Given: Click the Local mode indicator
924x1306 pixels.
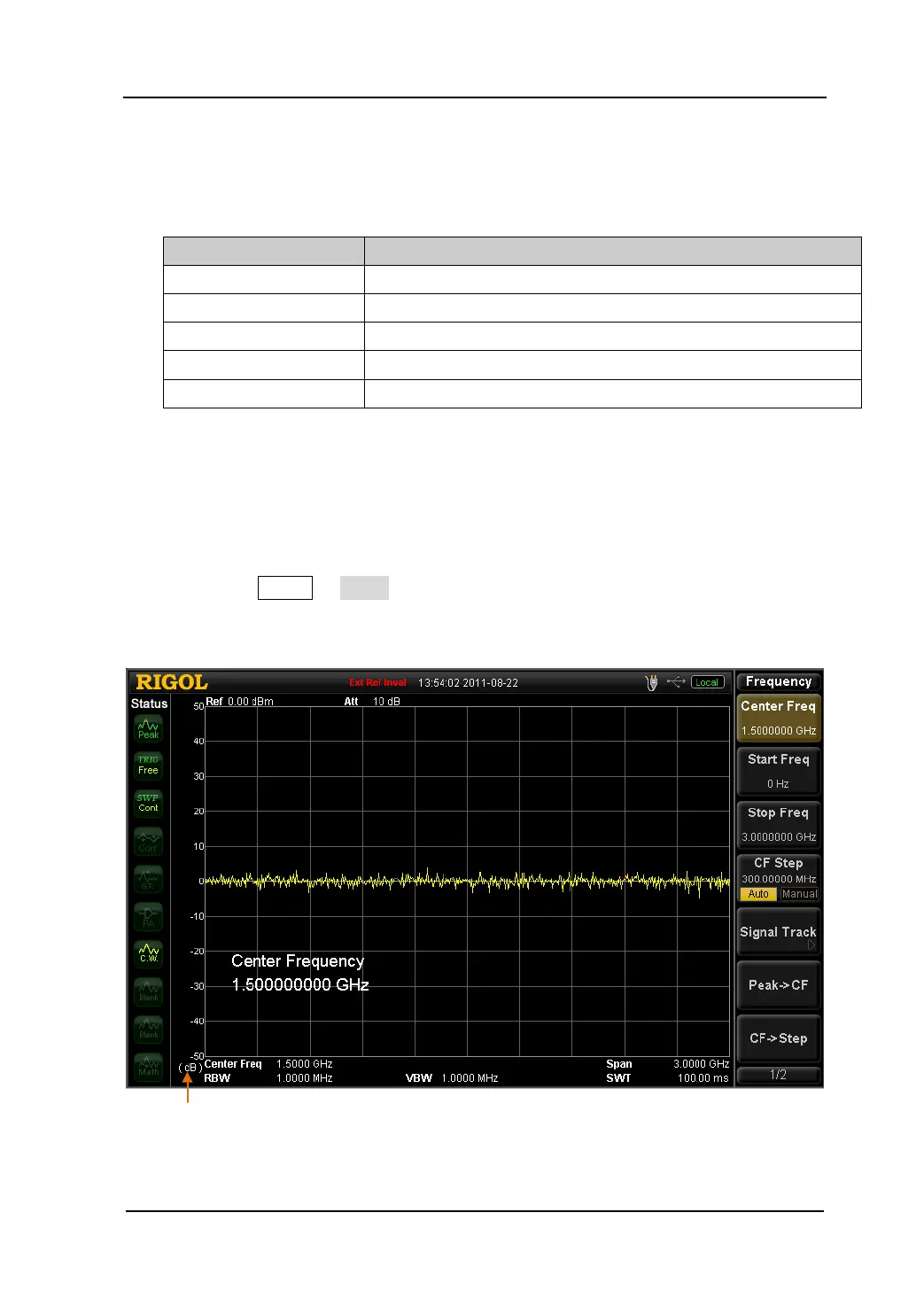Looking at the screenshot, I should point(707,682).
